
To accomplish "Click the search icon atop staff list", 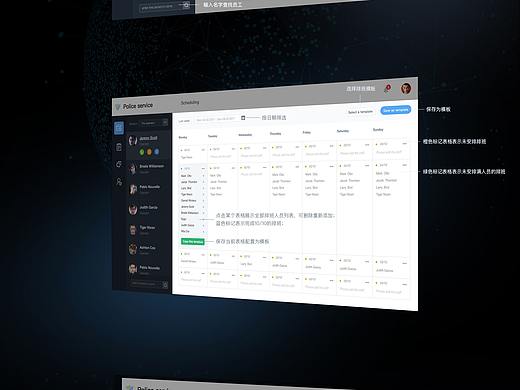I will (165, 123).
